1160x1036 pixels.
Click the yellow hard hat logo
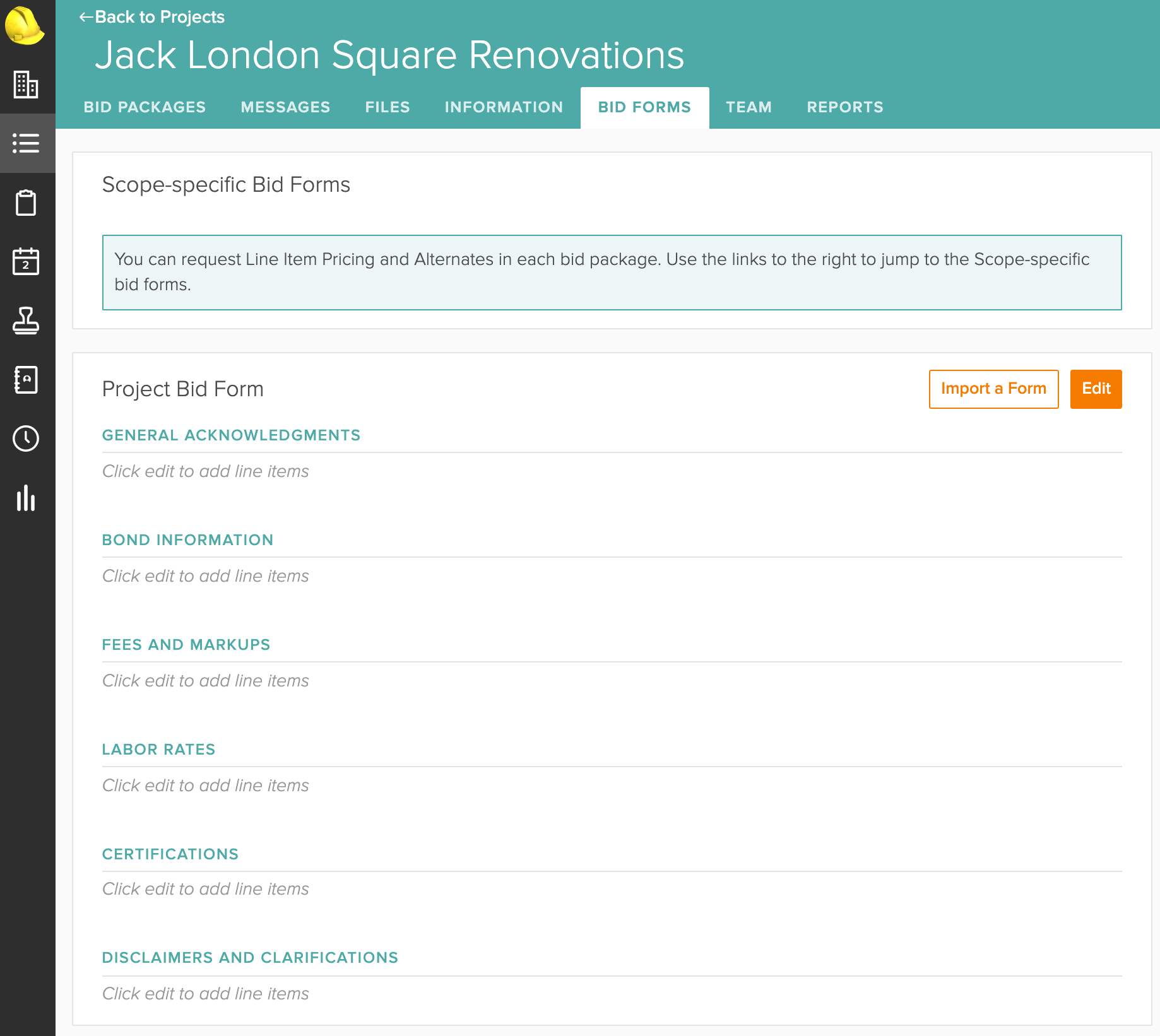25,26
